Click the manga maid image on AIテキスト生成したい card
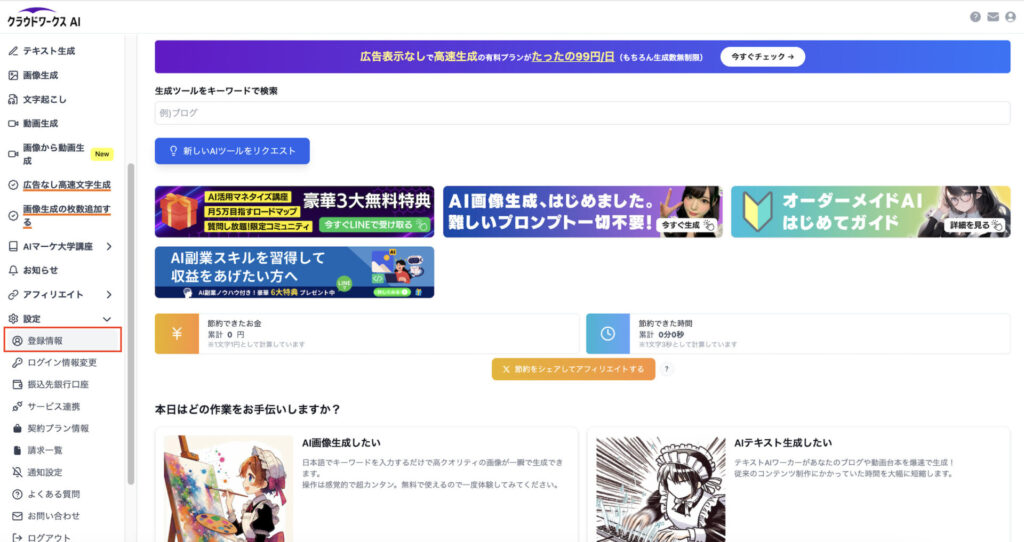Screen dimensions: 1024x542 pyautogui.click(x=660, y=488)
